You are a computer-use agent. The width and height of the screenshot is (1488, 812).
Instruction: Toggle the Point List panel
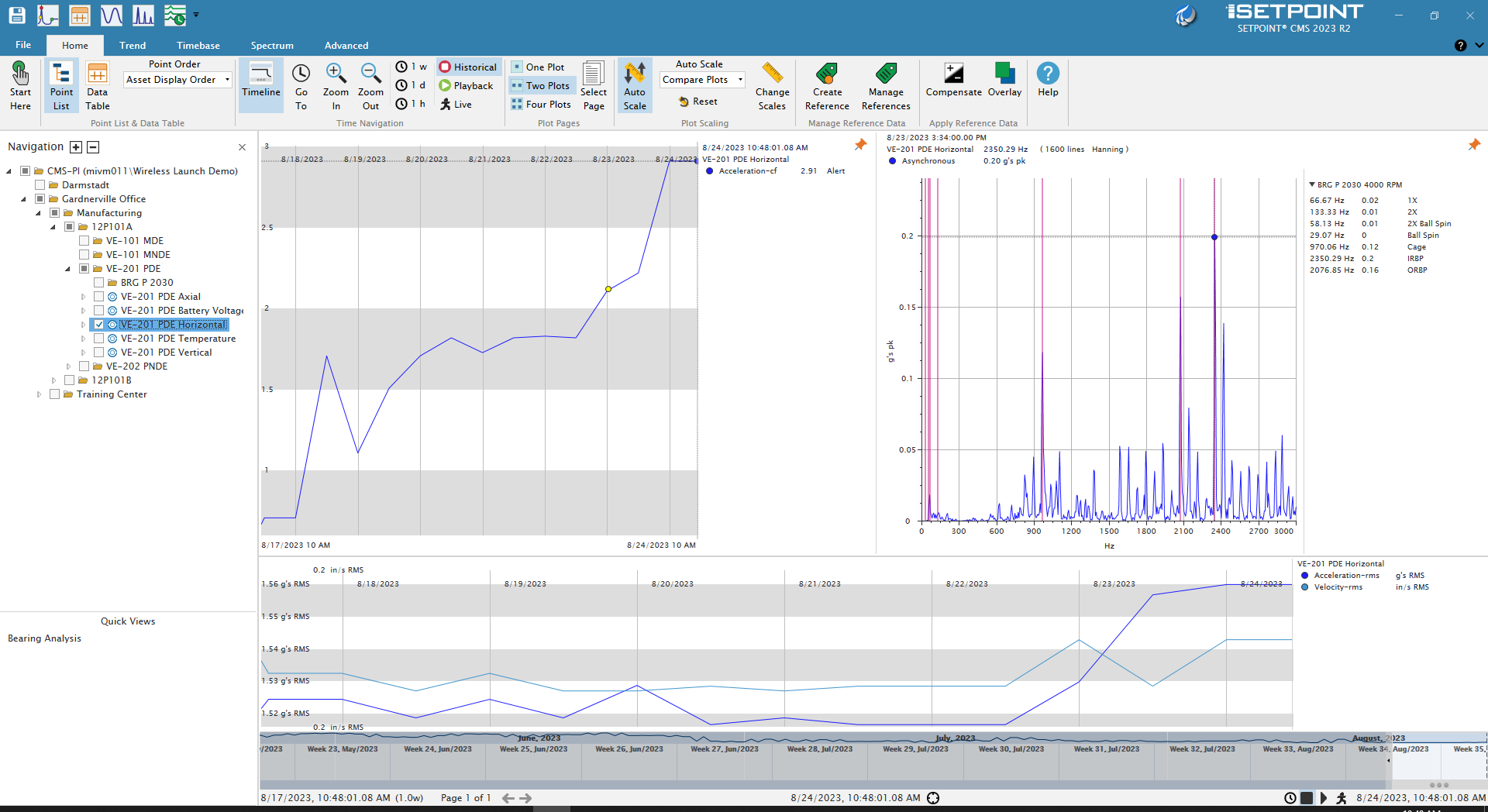(61, 86)
